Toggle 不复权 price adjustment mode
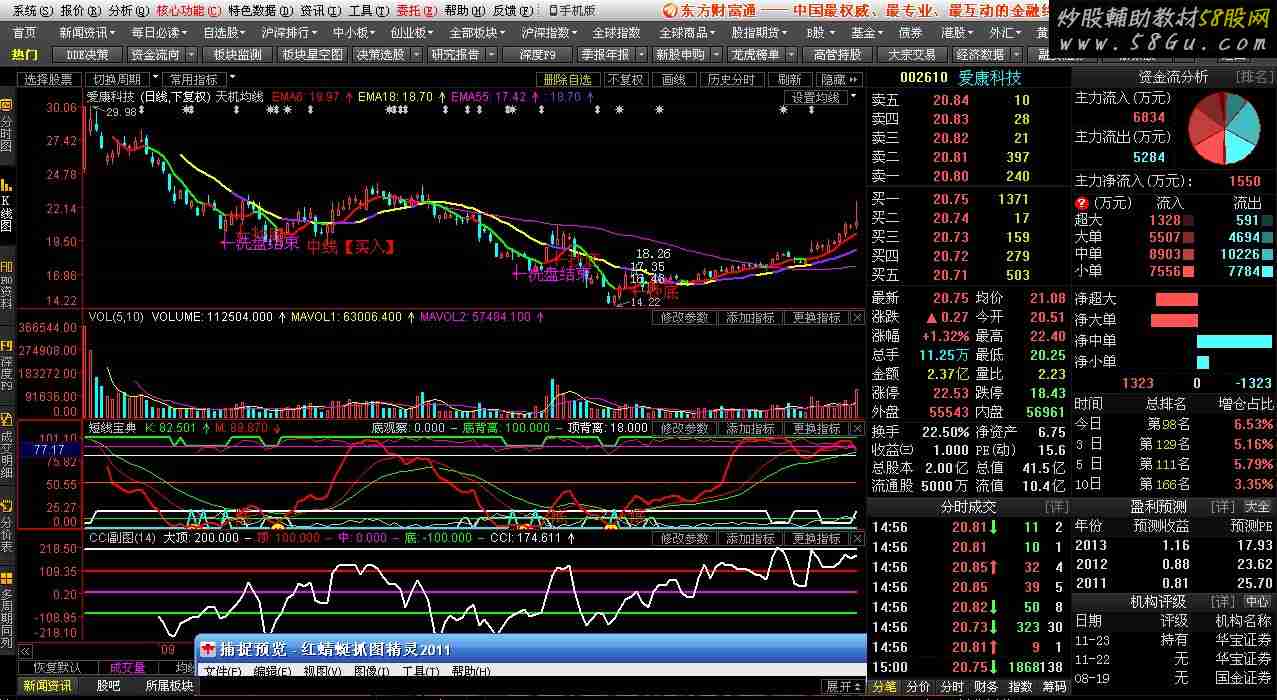Viewport: 1277px width, 700px height. (x=625, y=80)
